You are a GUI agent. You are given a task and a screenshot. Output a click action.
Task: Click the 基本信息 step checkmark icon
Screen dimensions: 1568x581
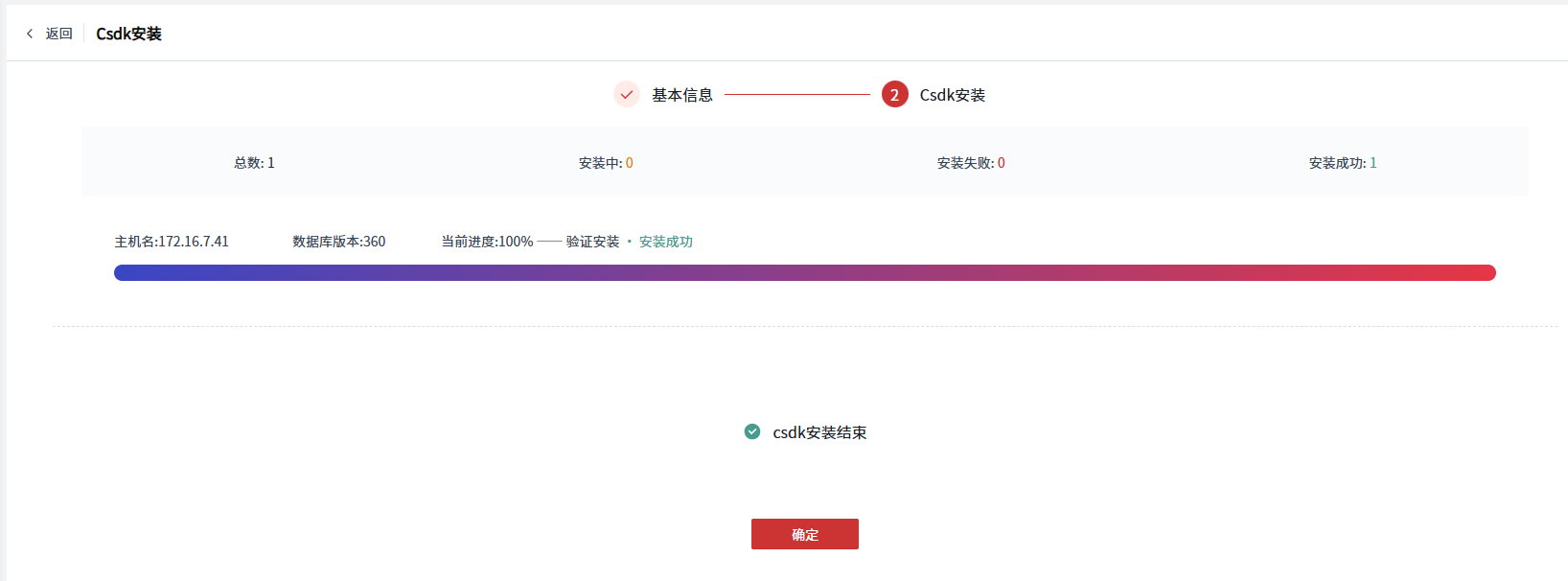[x=627, y=94]
